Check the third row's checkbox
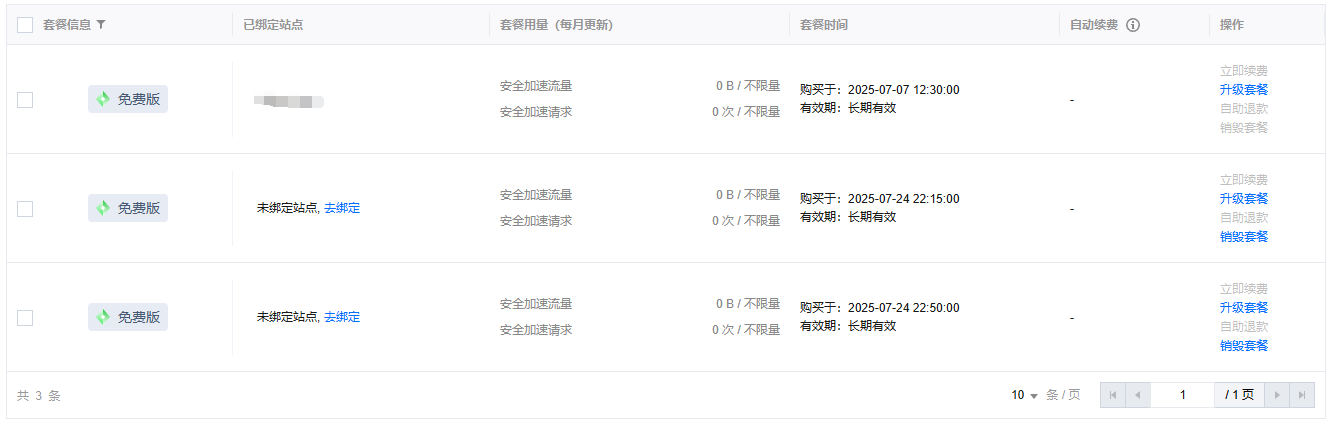The image size is (1336, 425). point(25,317)
